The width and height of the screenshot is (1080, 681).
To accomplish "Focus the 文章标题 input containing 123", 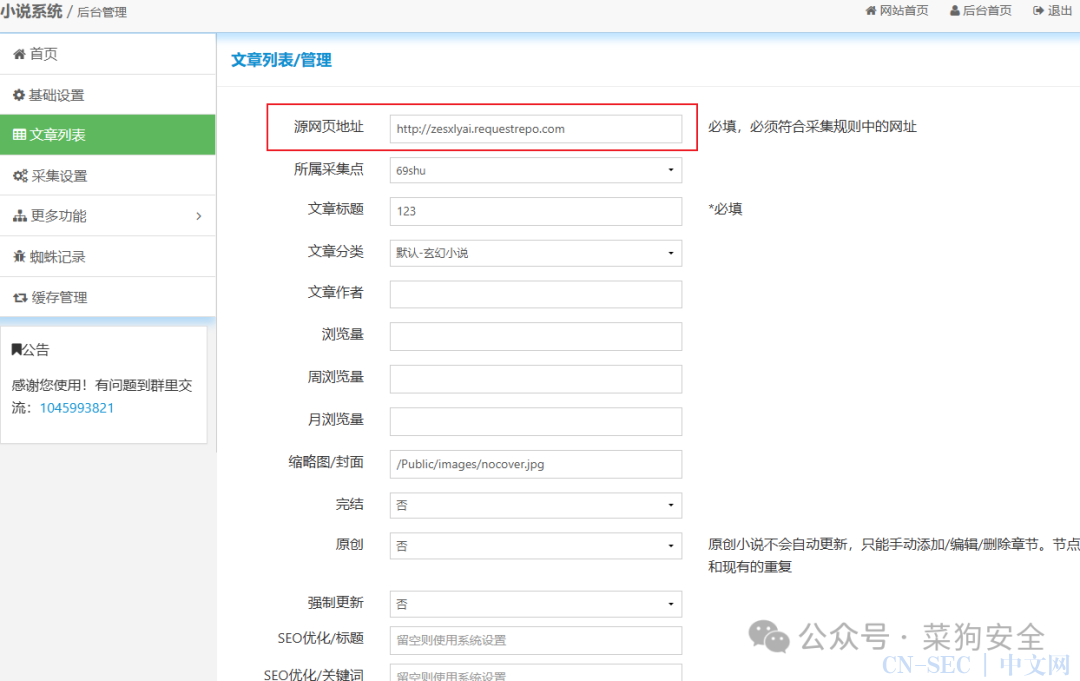I will (x=536, y=211).
